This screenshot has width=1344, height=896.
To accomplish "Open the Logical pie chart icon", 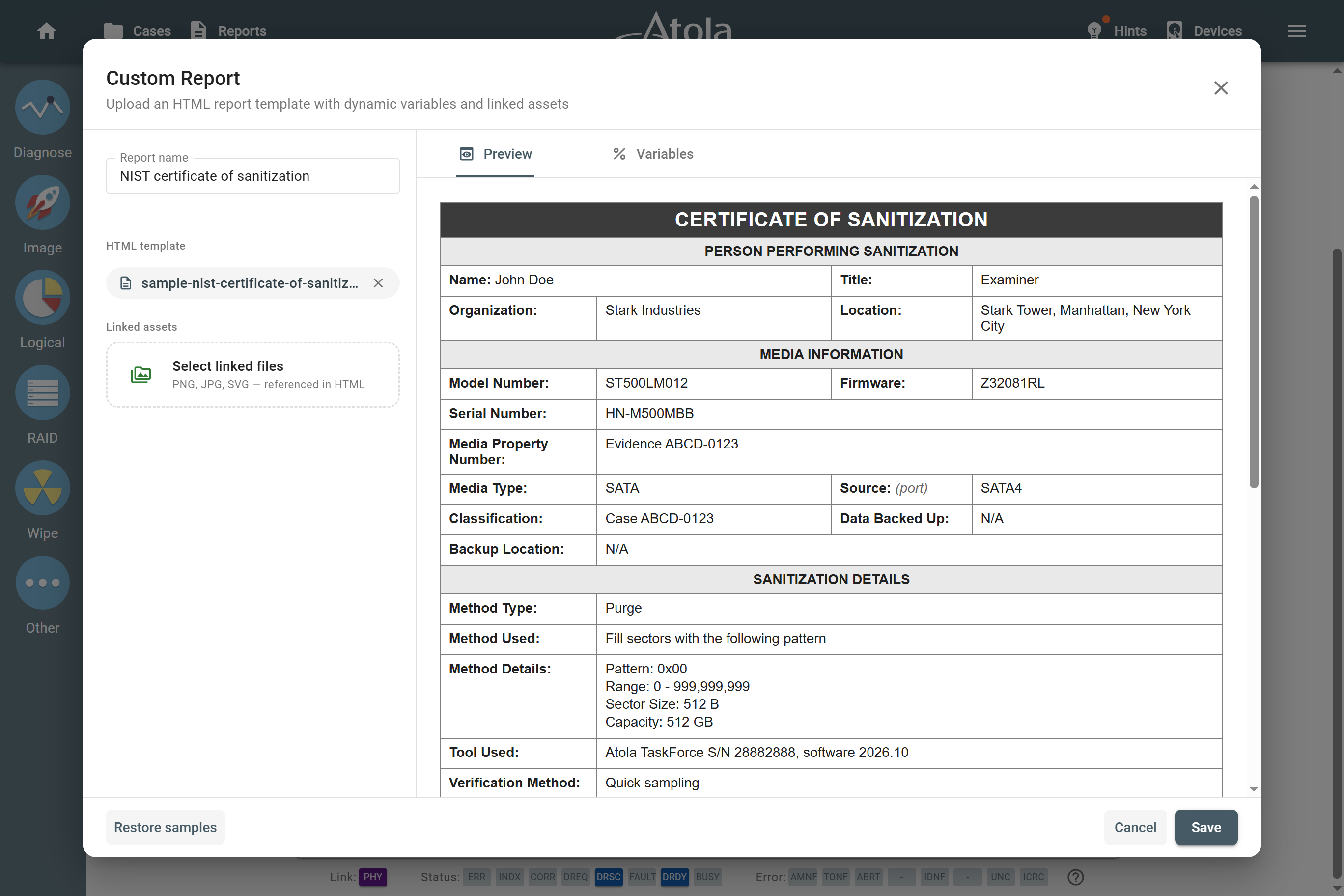I will click(42, 297).
